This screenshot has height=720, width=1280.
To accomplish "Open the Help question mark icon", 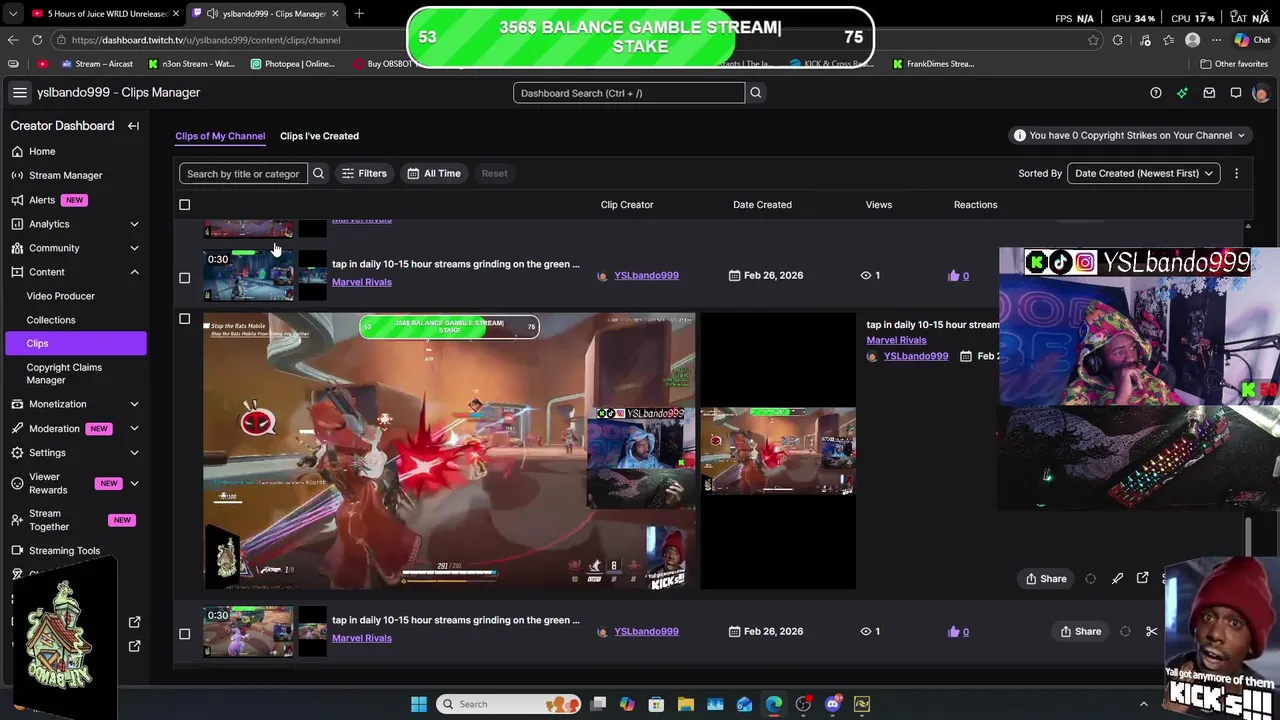I will 1156,93.
